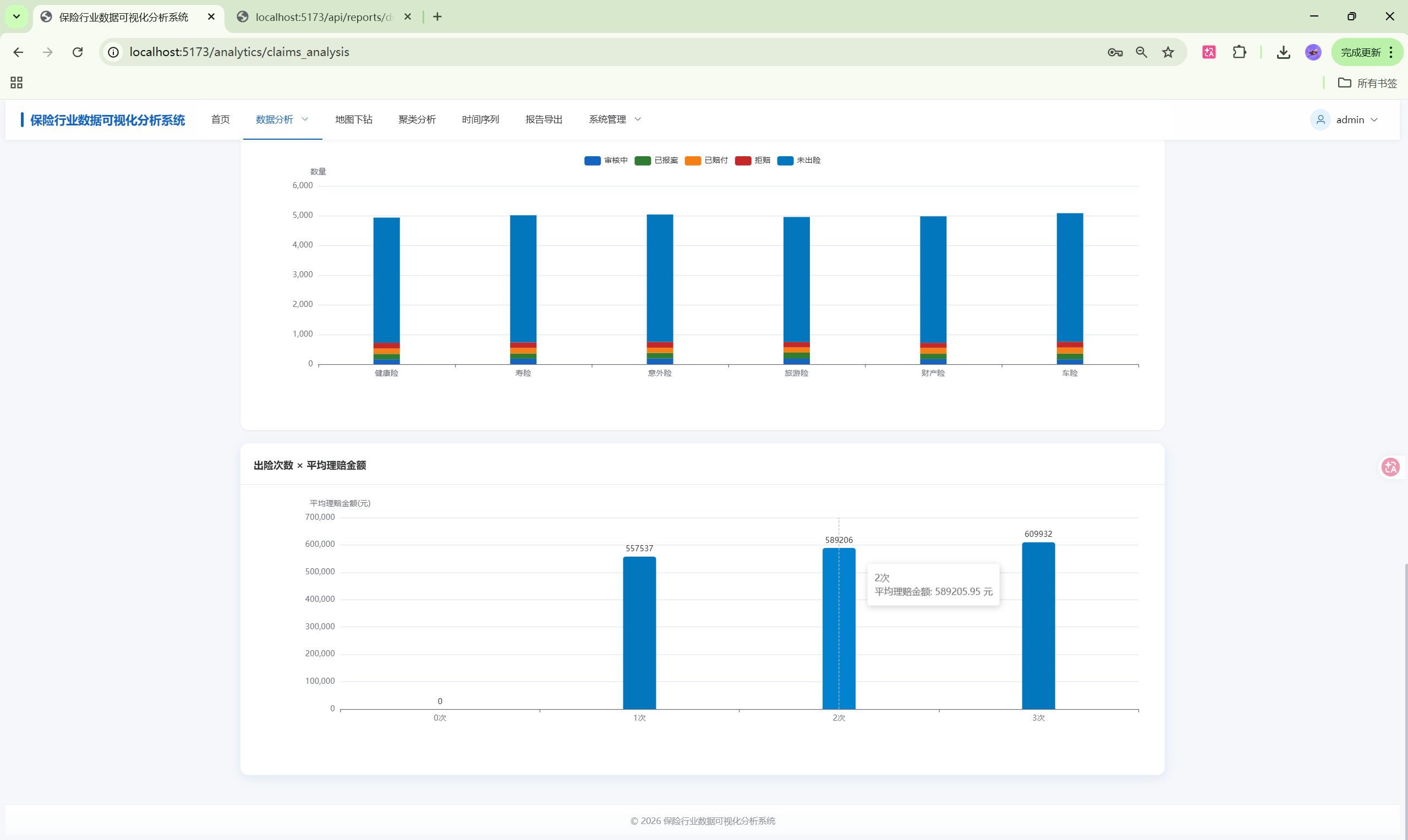Click the orange 已赔付 legend swatch
The height and width of the screenshot is (840, 1408).
click(x=692, y=161)
